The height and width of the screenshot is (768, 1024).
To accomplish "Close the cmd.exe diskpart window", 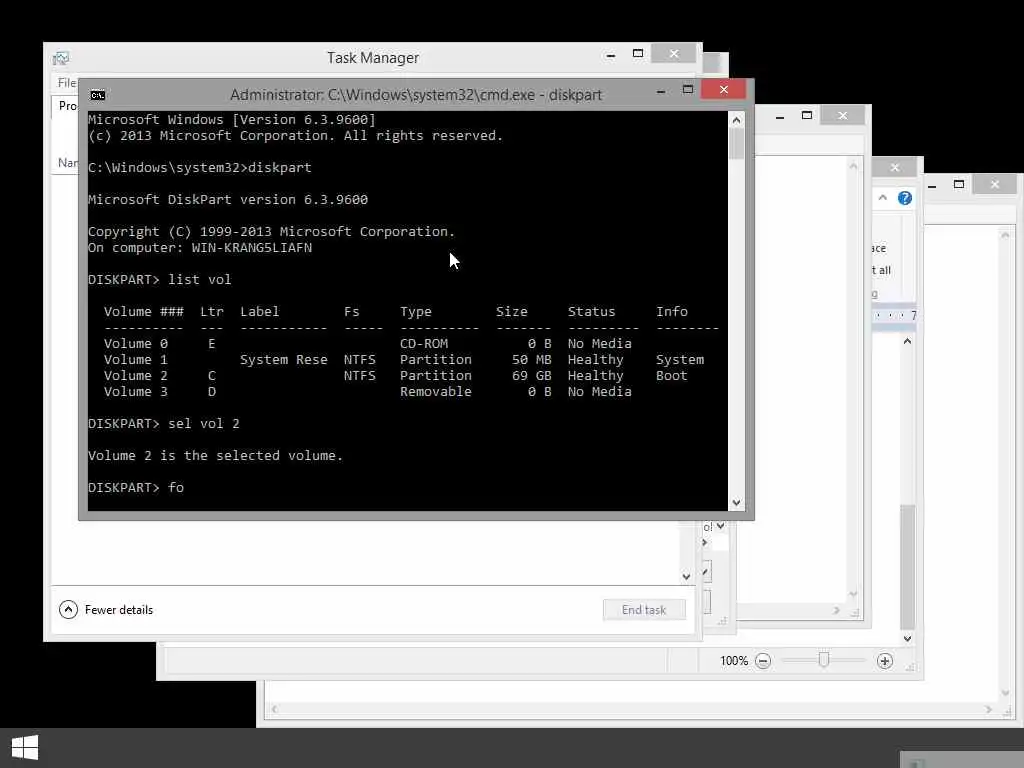I will (724, 89).
